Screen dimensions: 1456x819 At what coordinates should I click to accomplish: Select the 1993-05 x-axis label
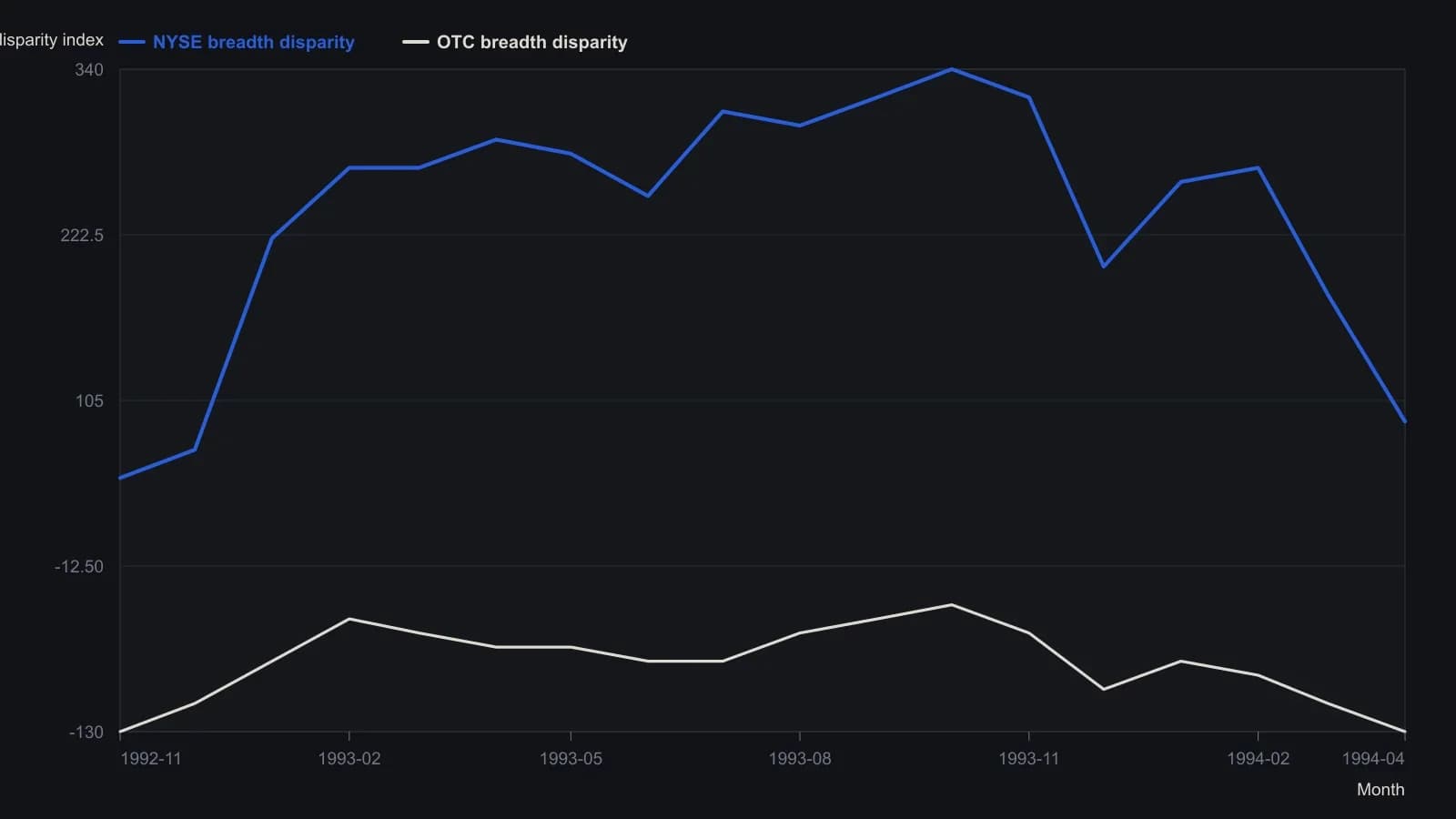coord(571,759)
